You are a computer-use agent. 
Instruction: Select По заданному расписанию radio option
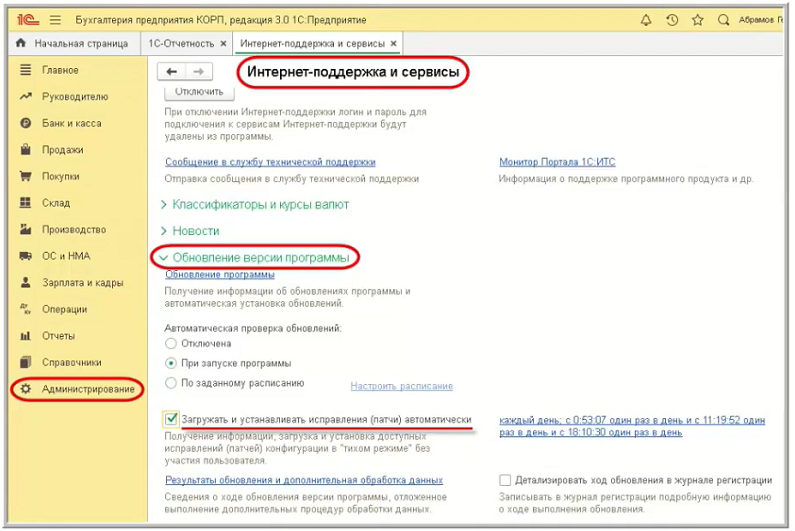pyautogui.click(x=171, y=384)
